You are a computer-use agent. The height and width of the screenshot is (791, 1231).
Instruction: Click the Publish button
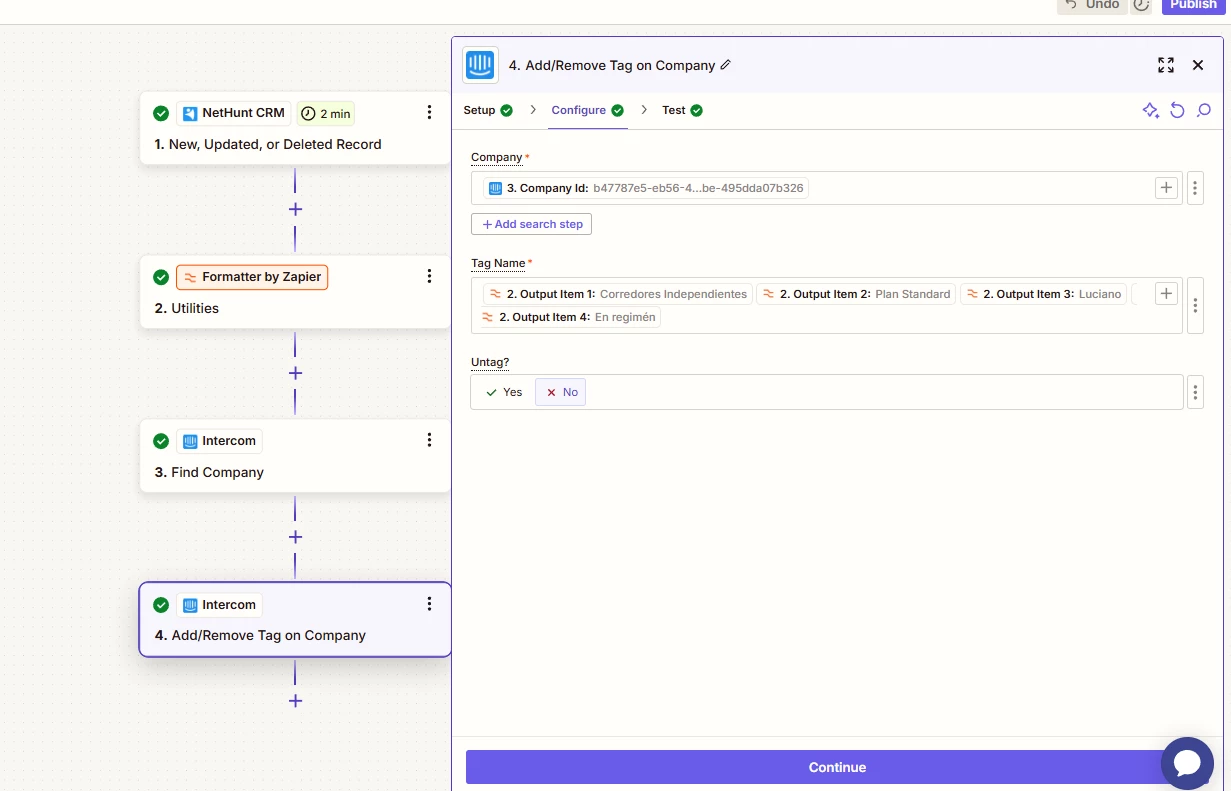(1193, 5)
